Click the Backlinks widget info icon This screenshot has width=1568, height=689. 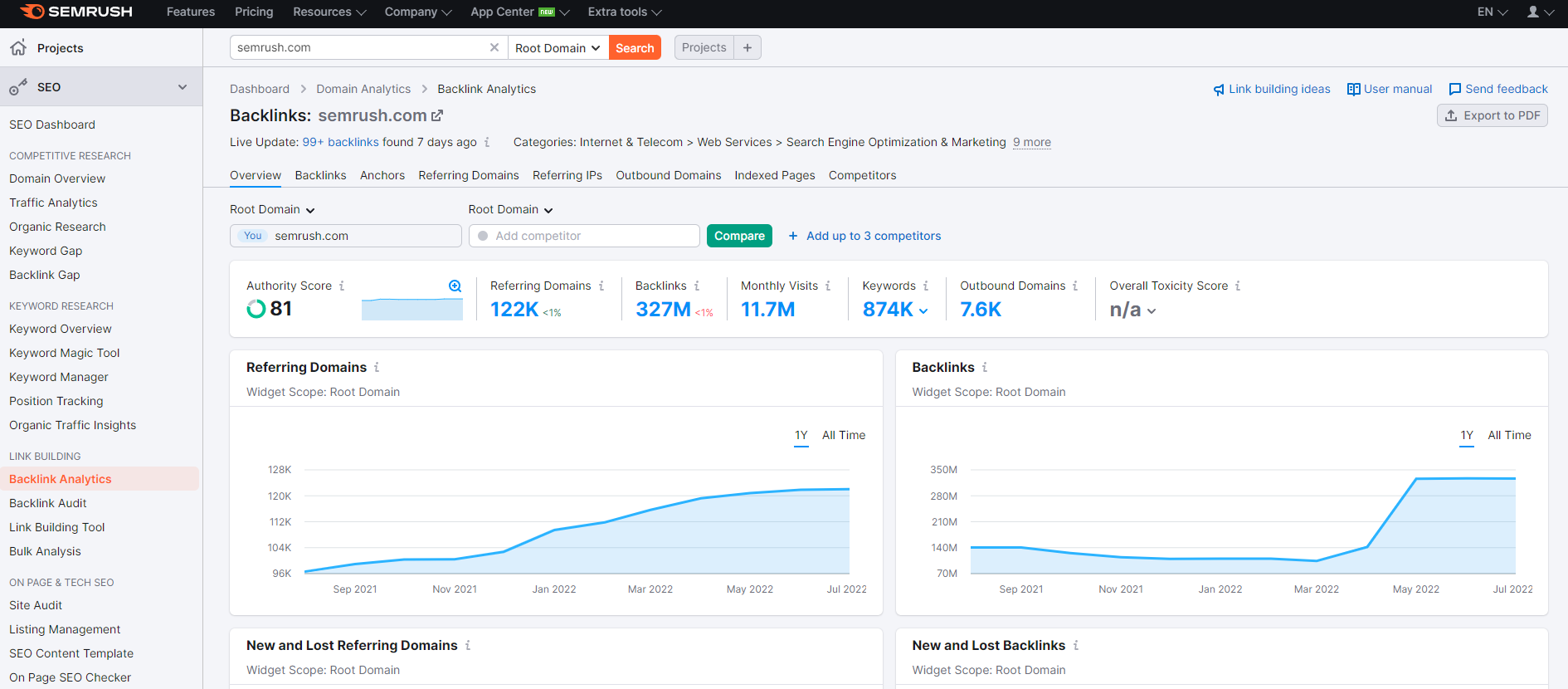tap(985, 367)
